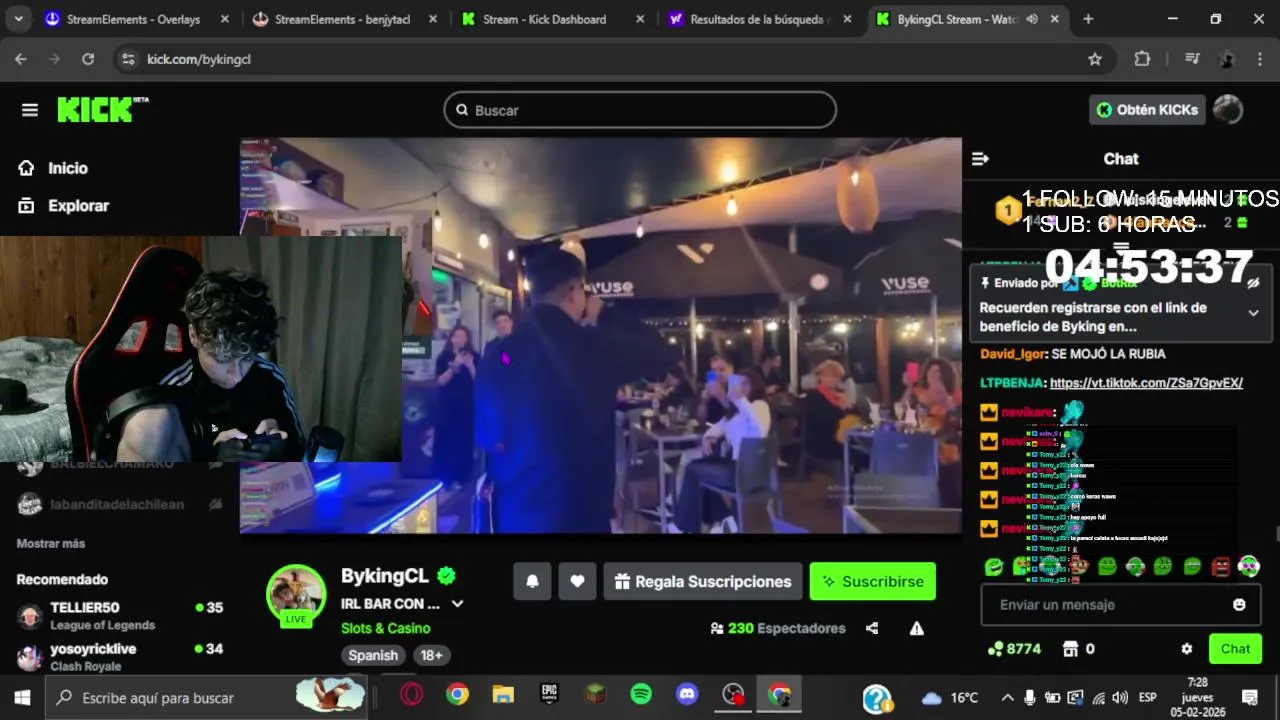Open File Explorer from the taskbar

tap(503, 694)
